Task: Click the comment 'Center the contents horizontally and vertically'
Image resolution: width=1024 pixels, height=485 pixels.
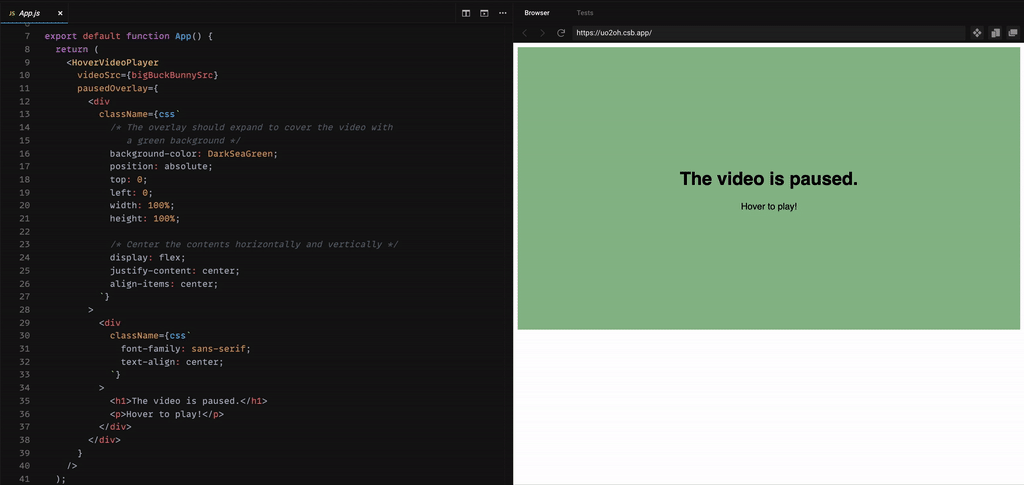Action: (x=254, y=244)
